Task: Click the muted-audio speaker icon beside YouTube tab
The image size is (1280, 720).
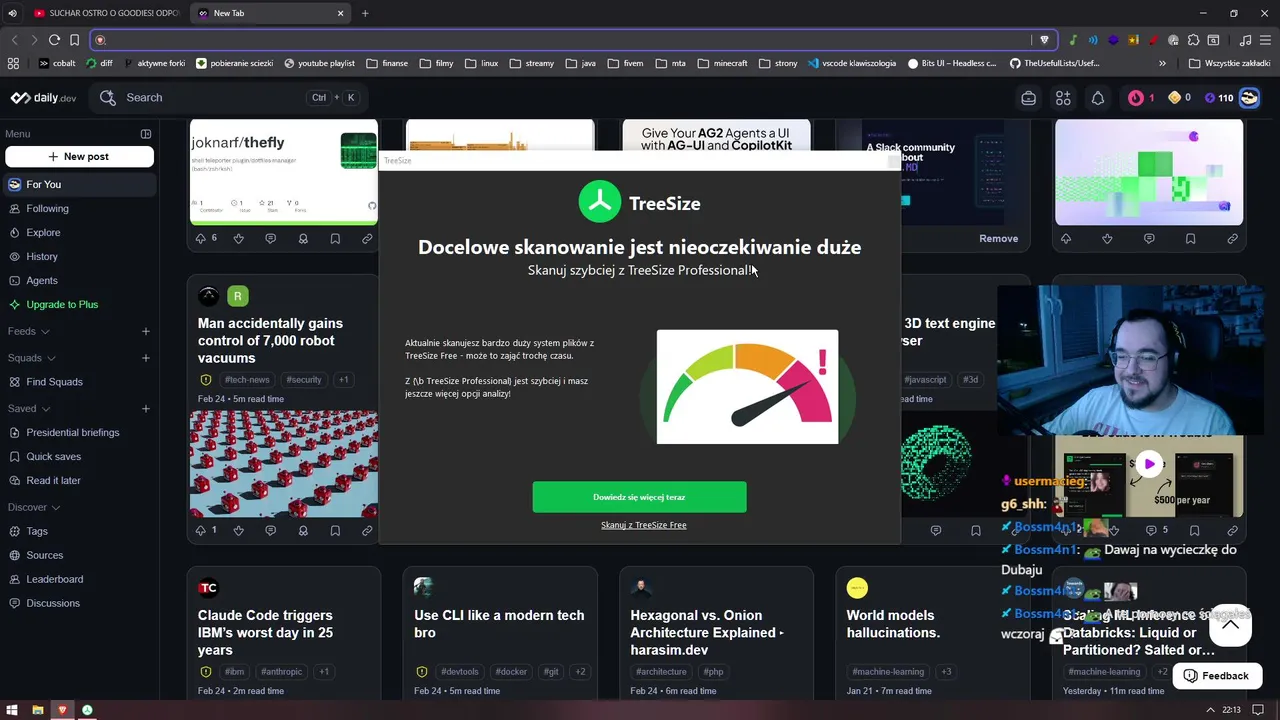Action: point(12,13)
